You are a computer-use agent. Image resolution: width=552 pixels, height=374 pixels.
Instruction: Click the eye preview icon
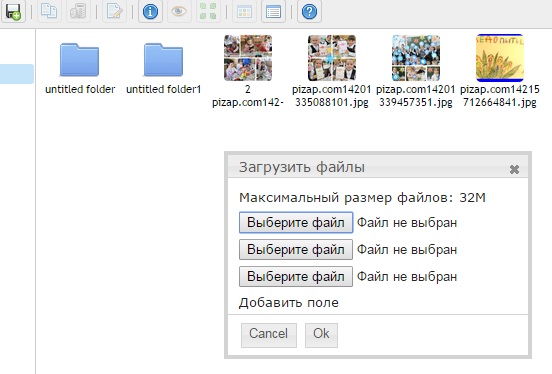pos(179,12)
